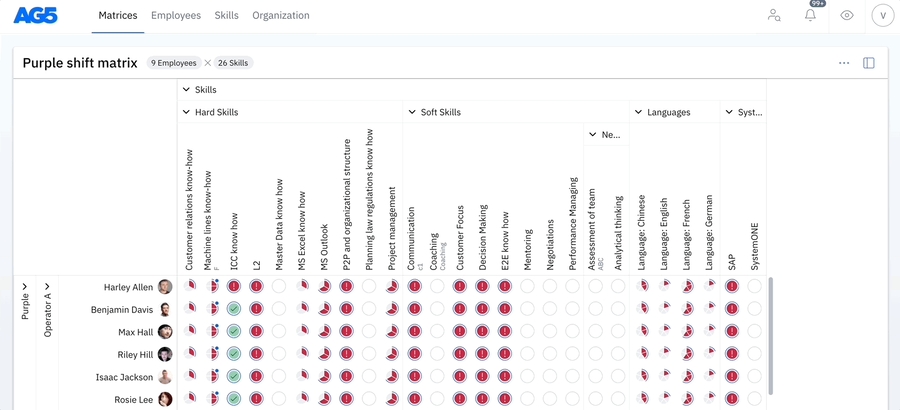Collapse the Languages column group
900x410 pixels.
(638, 113)
